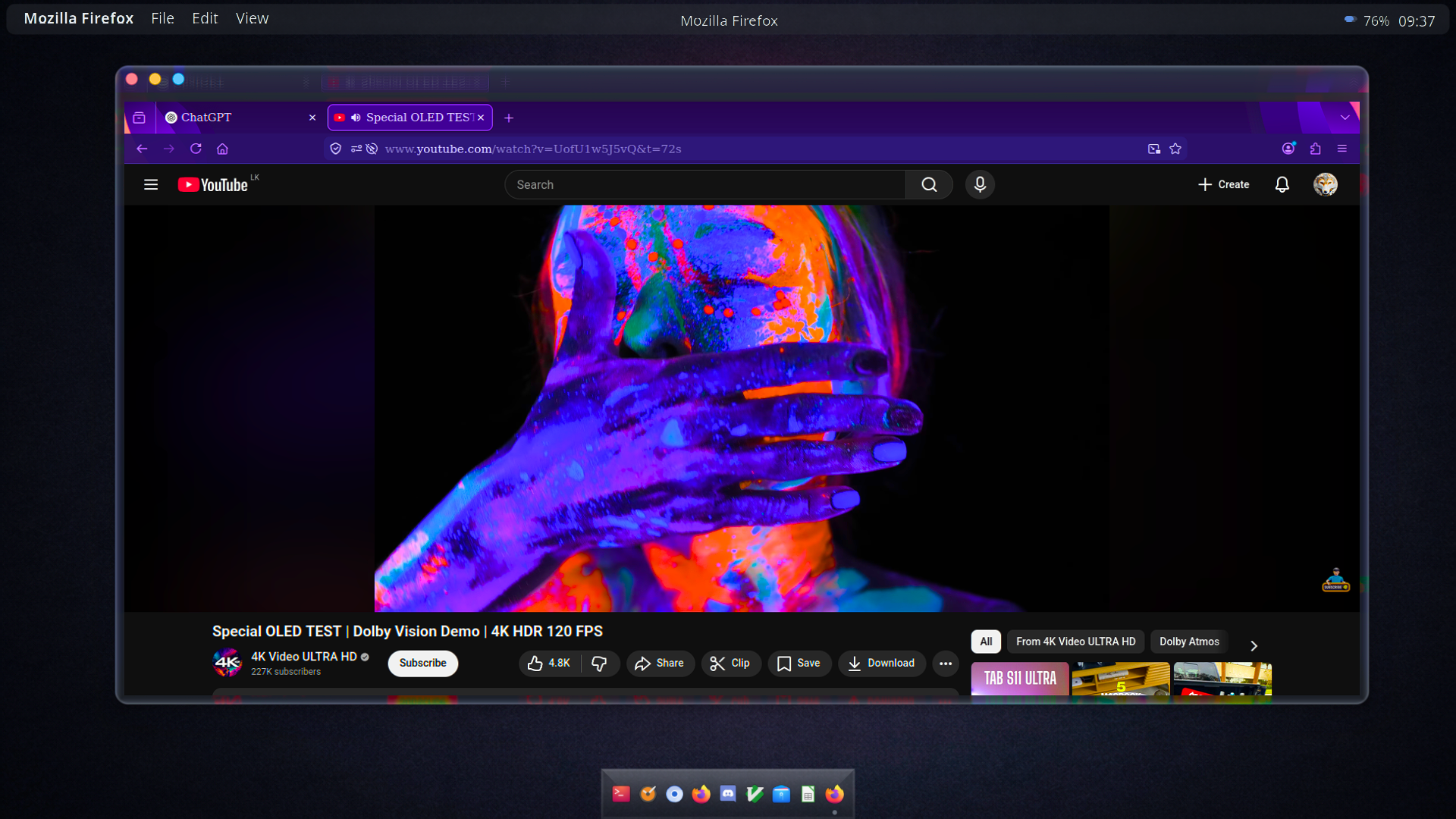
Task: Click the voice search microphone icon
Action: click(980, 184)
